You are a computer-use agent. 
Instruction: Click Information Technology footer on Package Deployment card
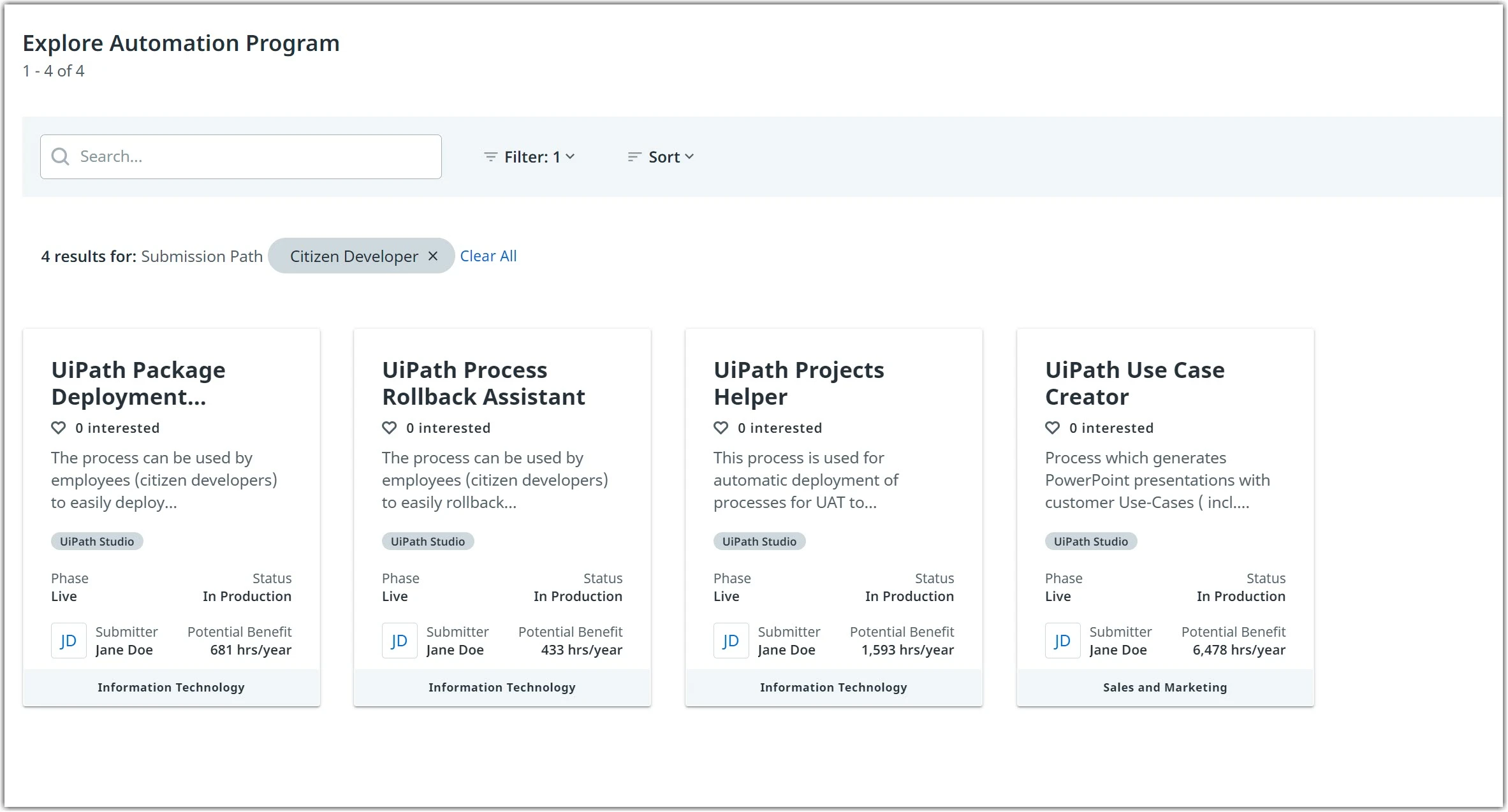coord(172,687)
